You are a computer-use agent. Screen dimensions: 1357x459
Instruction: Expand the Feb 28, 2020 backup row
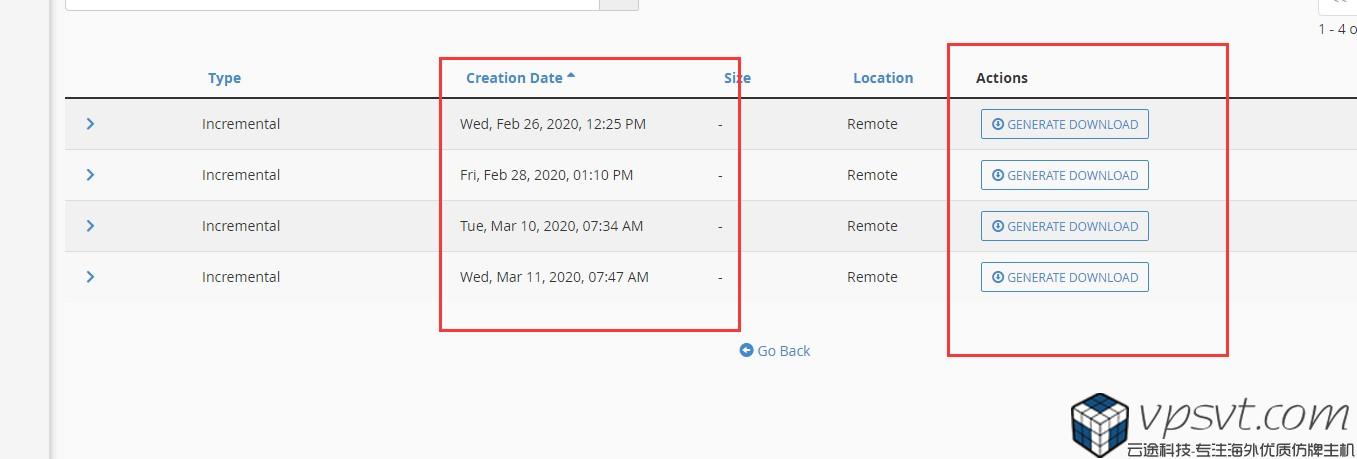point(90,175)
